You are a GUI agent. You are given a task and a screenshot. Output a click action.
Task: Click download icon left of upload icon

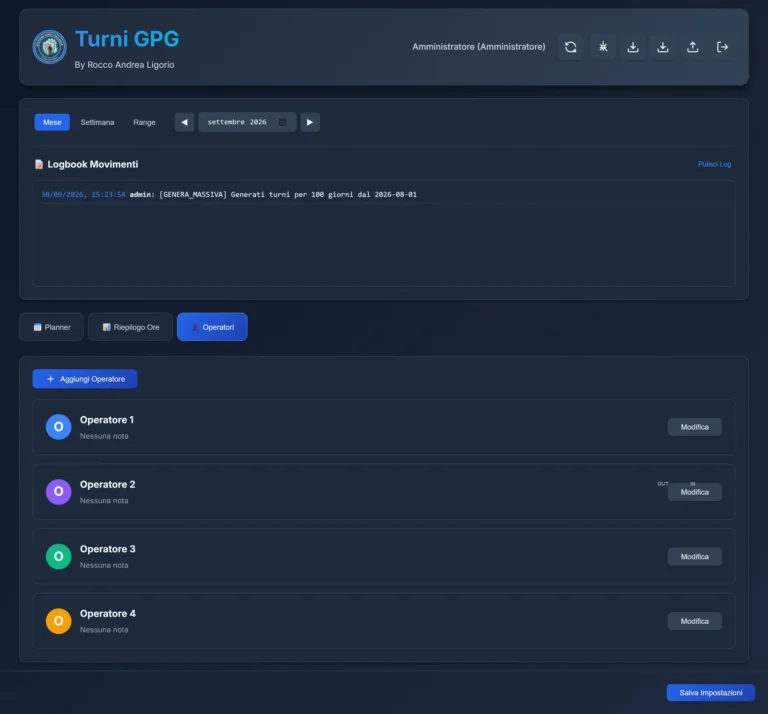(x=663, y=47)
